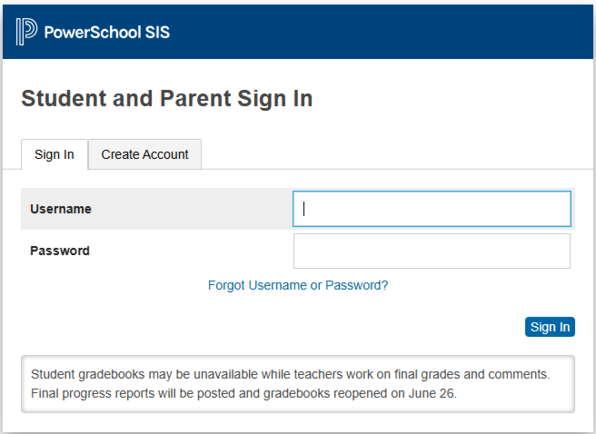Switch to the Create Account tab
Image resolution: width=596 pixels, height=434 pixels.
pos(145,154)
